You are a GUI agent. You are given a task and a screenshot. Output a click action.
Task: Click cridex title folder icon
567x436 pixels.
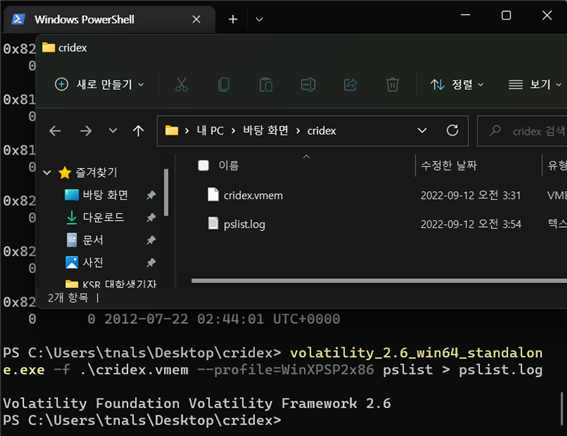[x=48, y=47]
